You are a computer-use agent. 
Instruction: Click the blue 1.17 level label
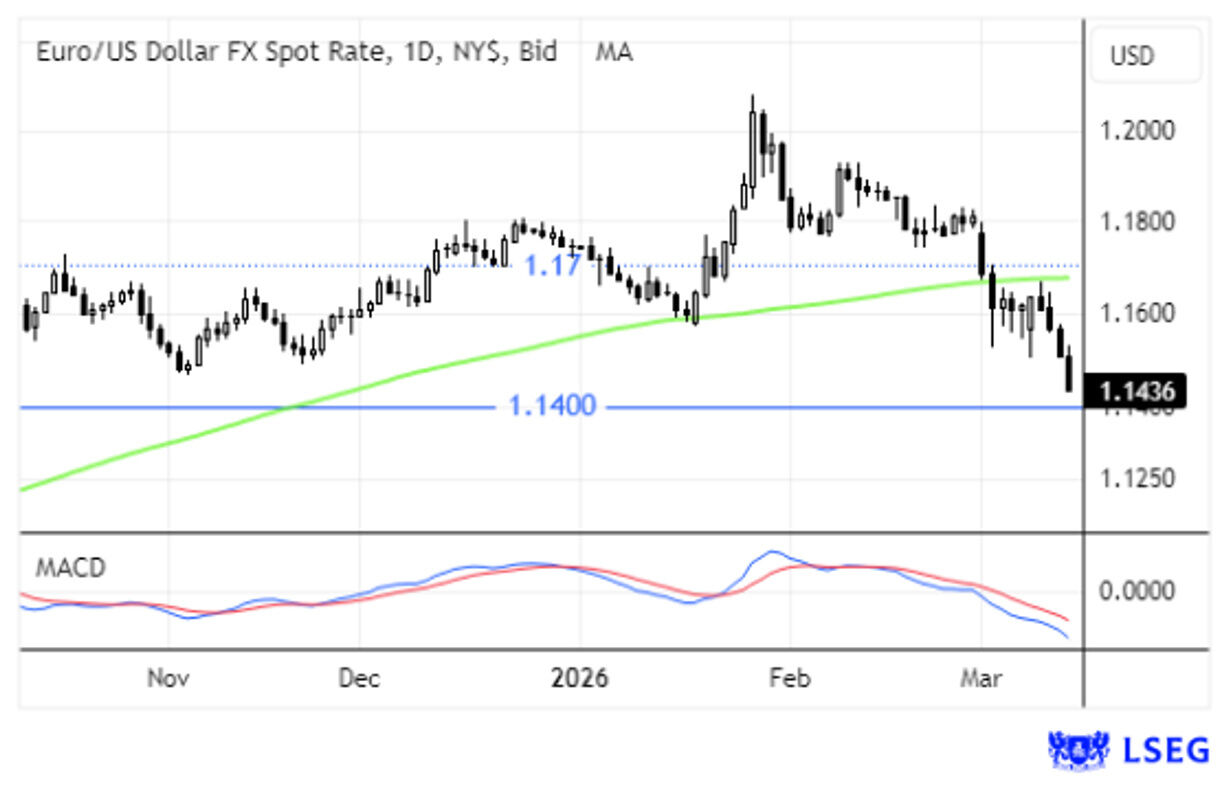point(553,266)
